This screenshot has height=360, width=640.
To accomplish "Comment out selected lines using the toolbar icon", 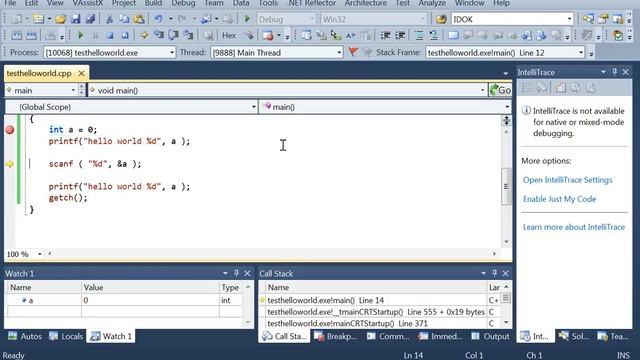I will [x=419, y=36].
